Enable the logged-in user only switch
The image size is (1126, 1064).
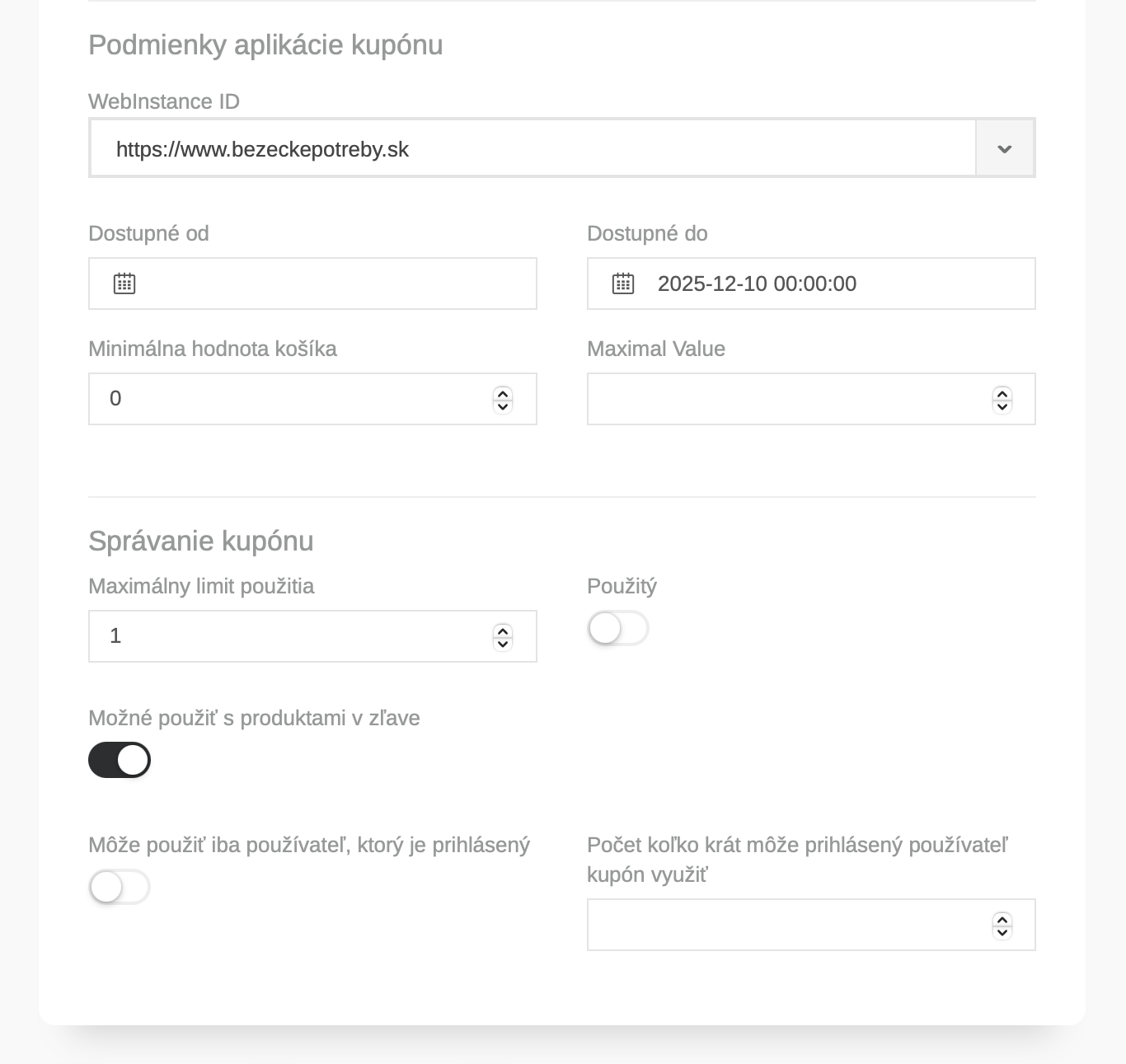coord(120,888)
